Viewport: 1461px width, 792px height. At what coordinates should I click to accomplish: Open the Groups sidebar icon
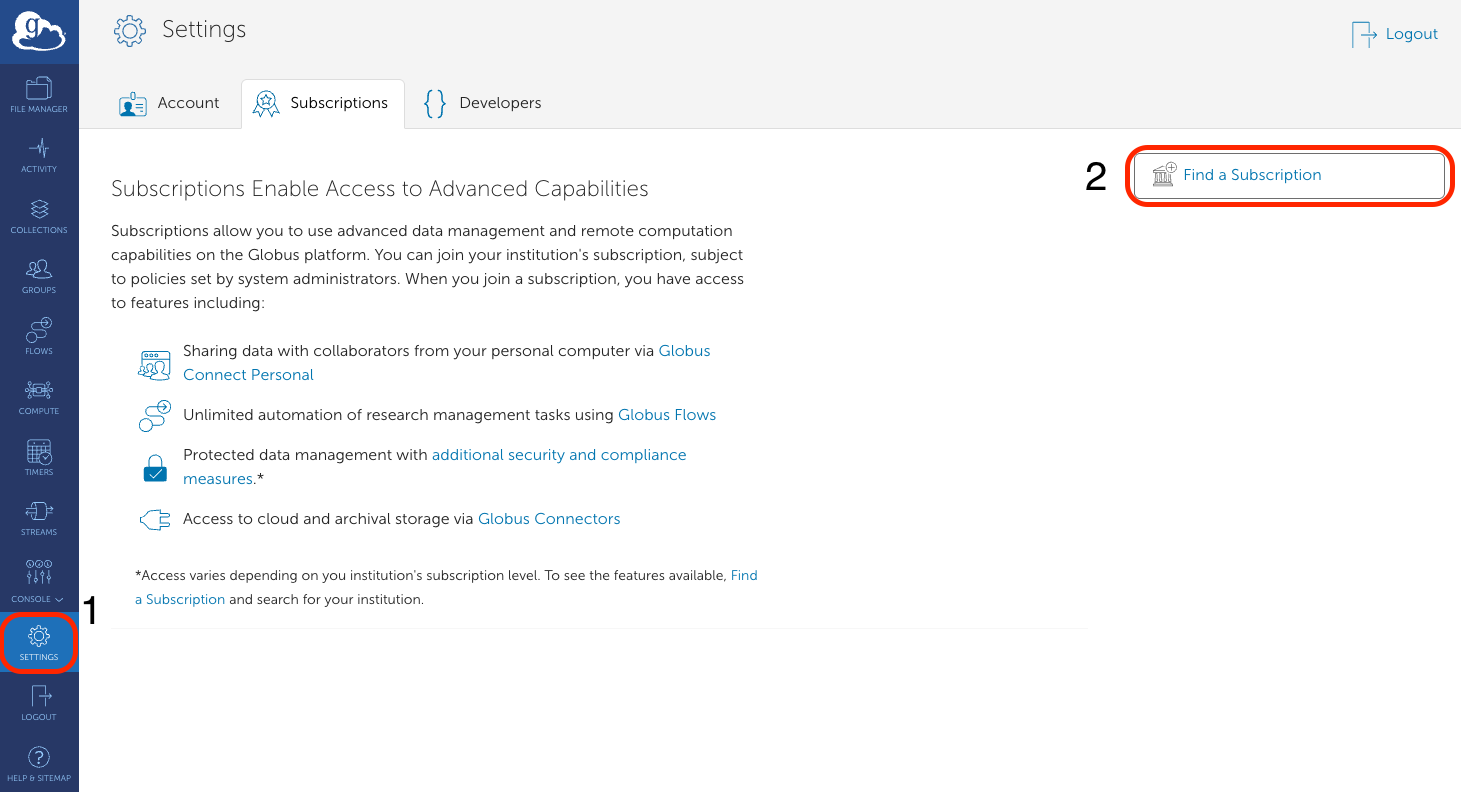[x=39, y=276]
